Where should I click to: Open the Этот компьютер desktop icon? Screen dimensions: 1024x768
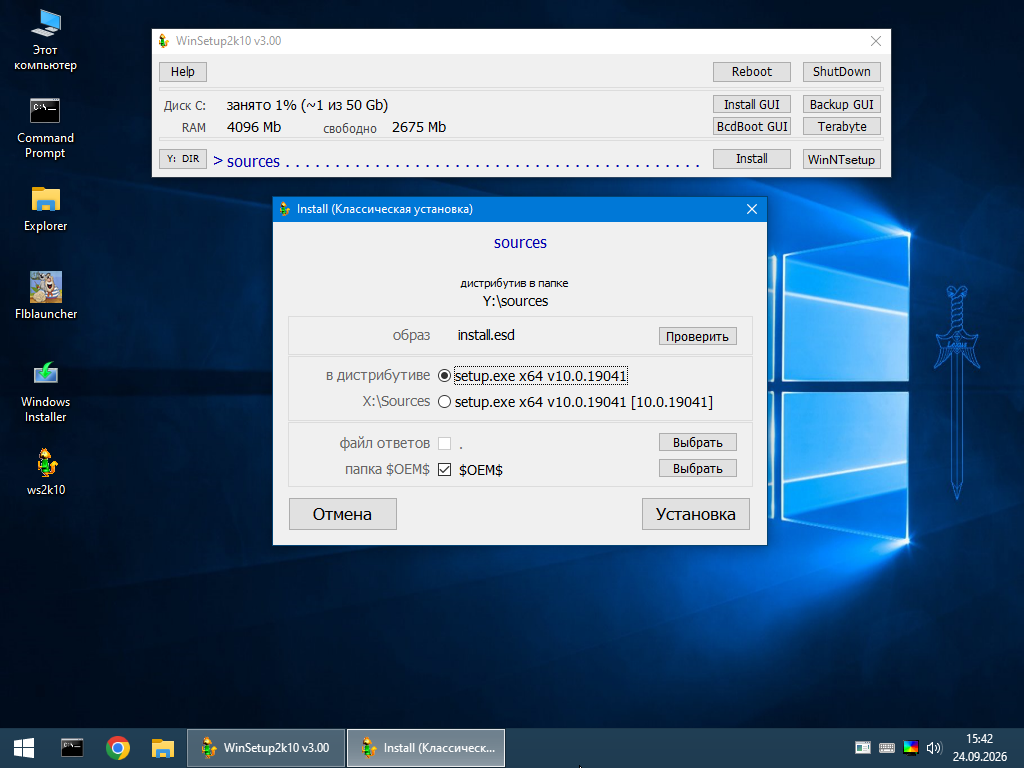(x=45, y=39)
